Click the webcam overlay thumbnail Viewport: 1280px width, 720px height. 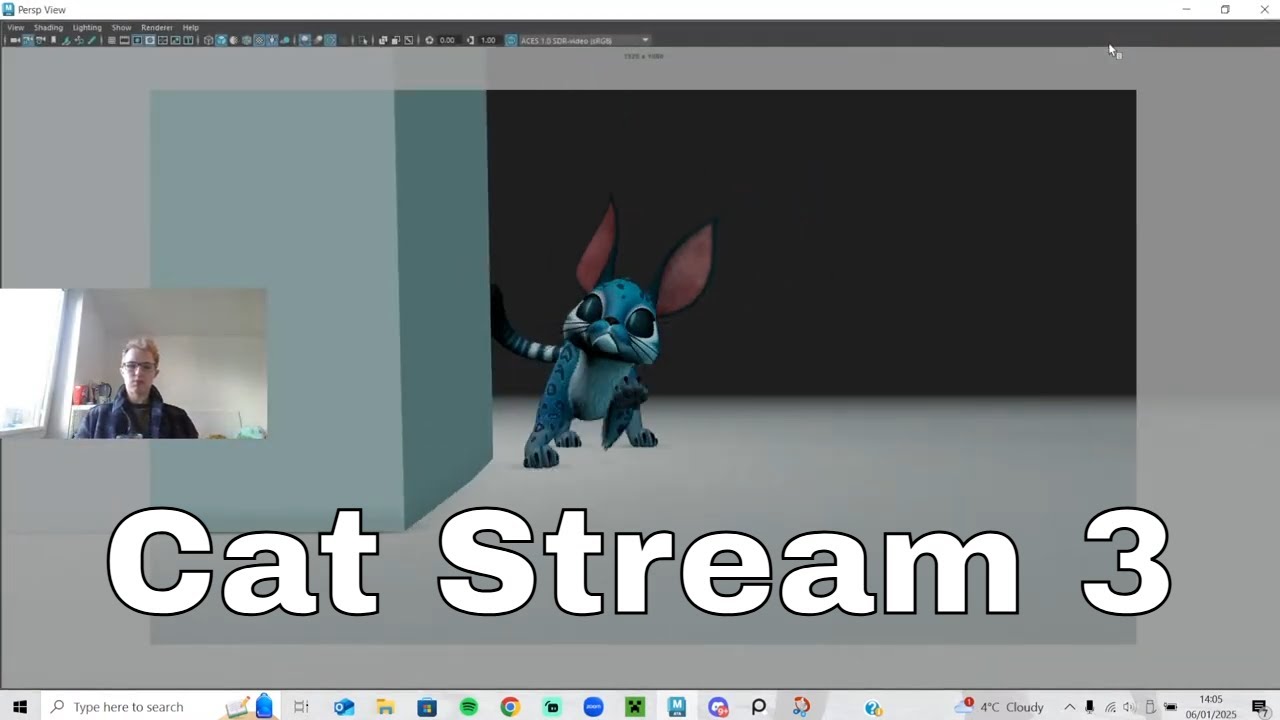point(133,364)
